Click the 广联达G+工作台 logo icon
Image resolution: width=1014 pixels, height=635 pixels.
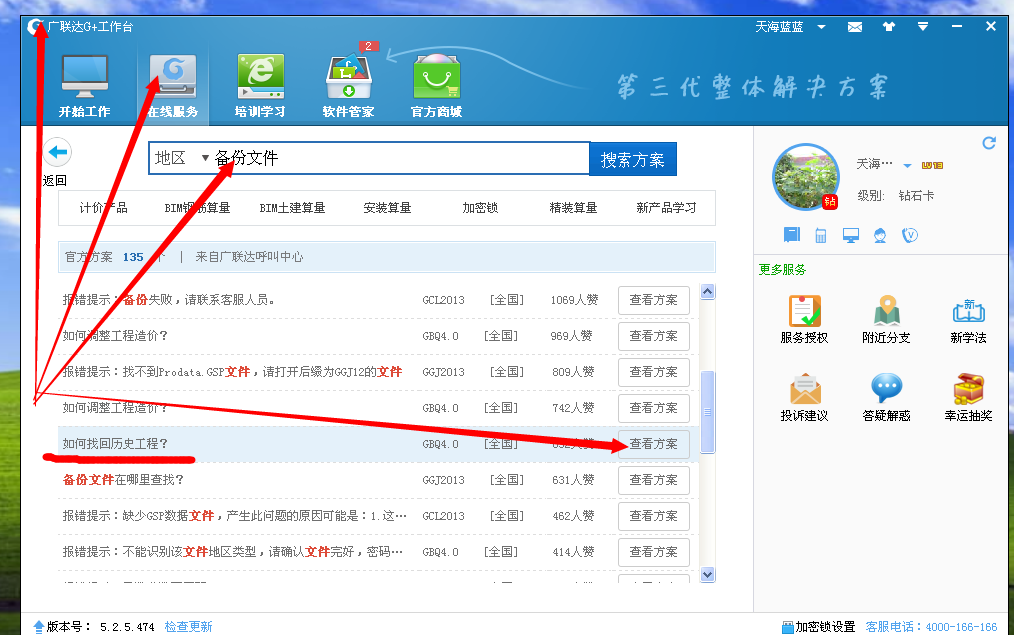[36, 27]
